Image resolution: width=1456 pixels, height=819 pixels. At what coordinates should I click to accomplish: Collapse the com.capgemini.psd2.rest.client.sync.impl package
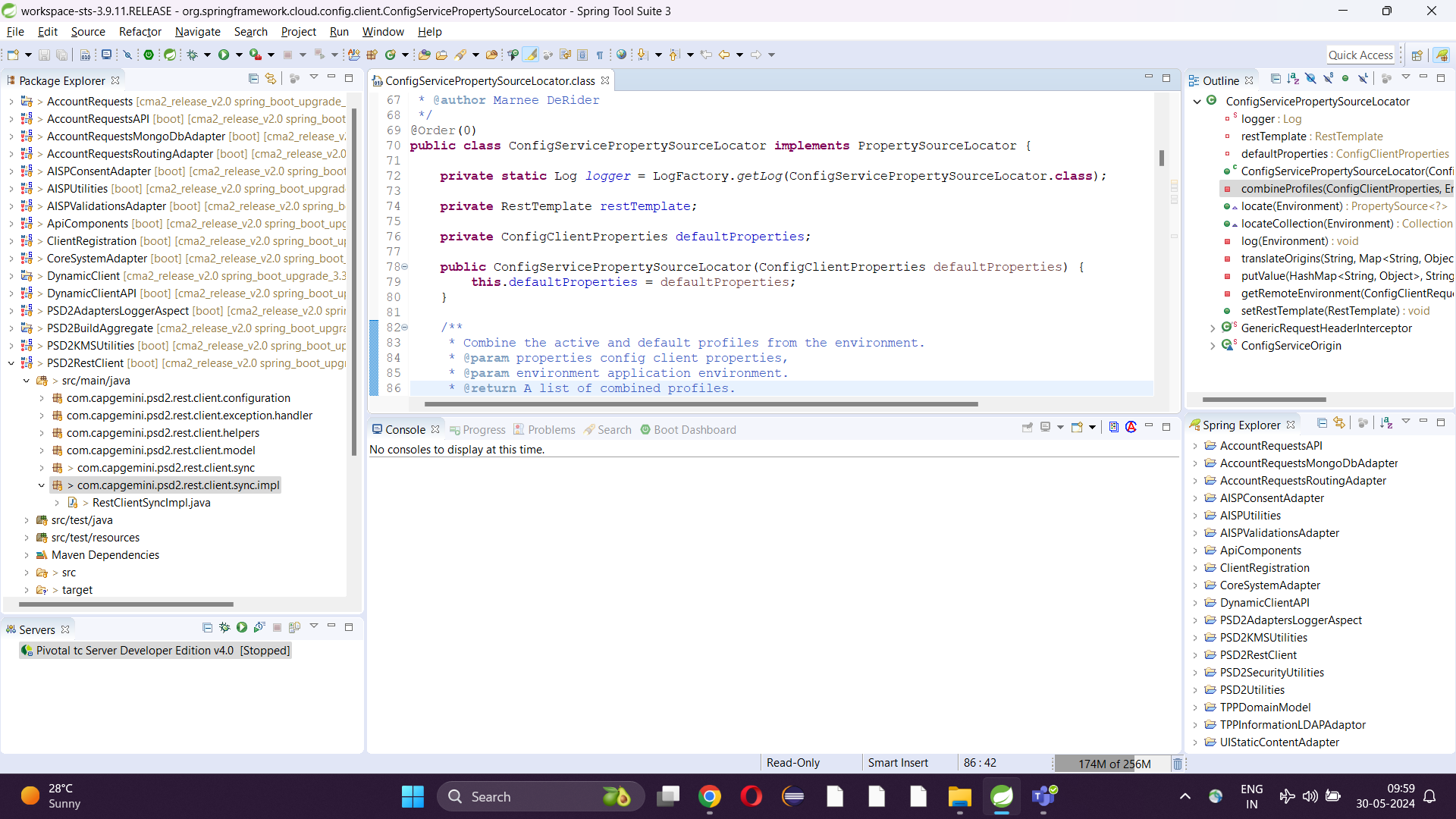(x=42, y=485)
